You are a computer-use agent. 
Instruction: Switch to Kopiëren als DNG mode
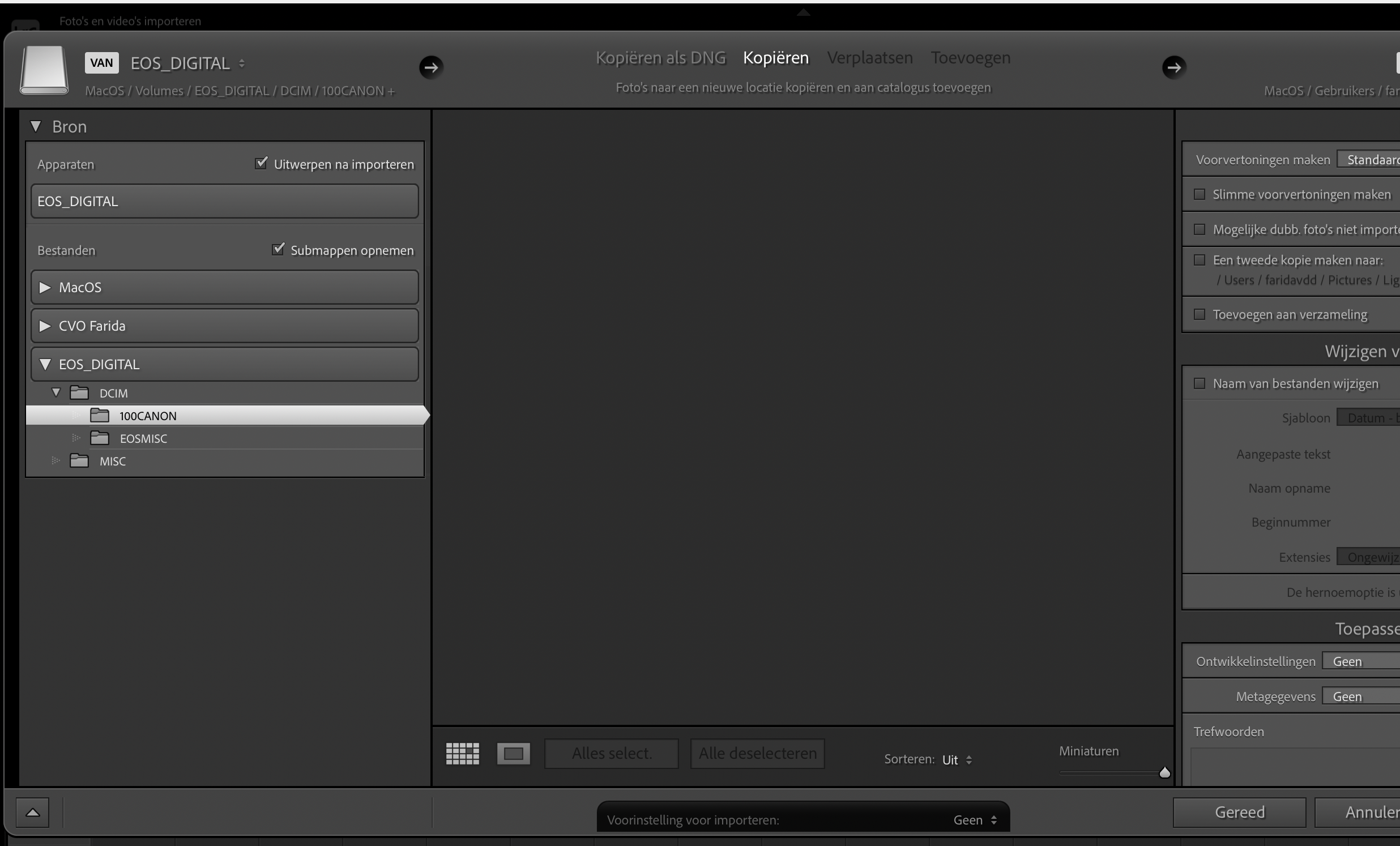click(x=661, y=57)
